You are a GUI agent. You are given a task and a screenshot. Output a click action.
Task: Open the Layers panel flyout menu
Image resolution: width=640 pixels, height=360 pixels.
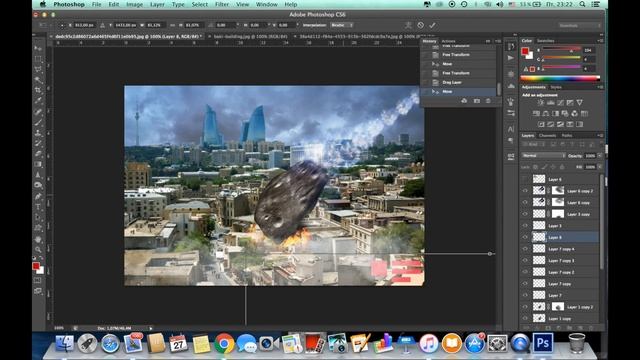pyautogui.click(x=600, y=136)
